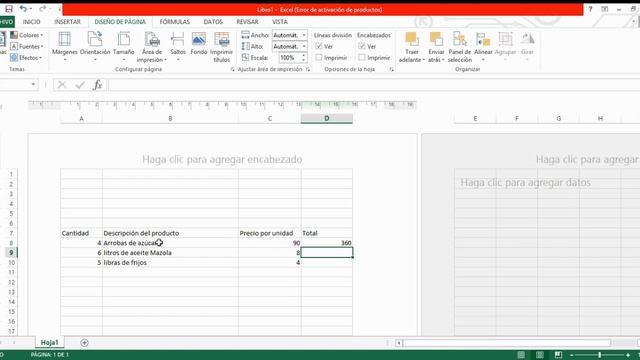Select cell 'Arrobas de azúcar'

pos(170,243)
